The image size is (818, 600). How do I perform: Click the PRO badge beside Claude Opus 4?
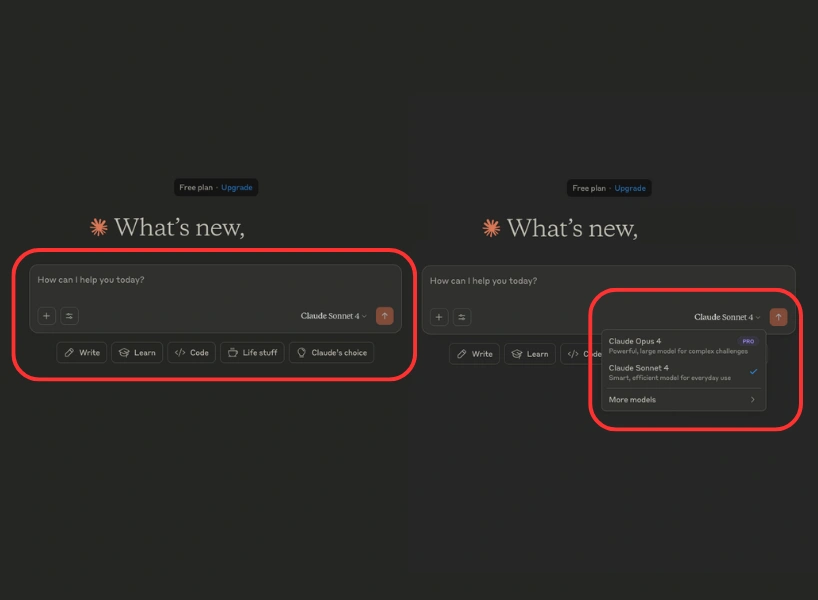(x=748, y=341)
